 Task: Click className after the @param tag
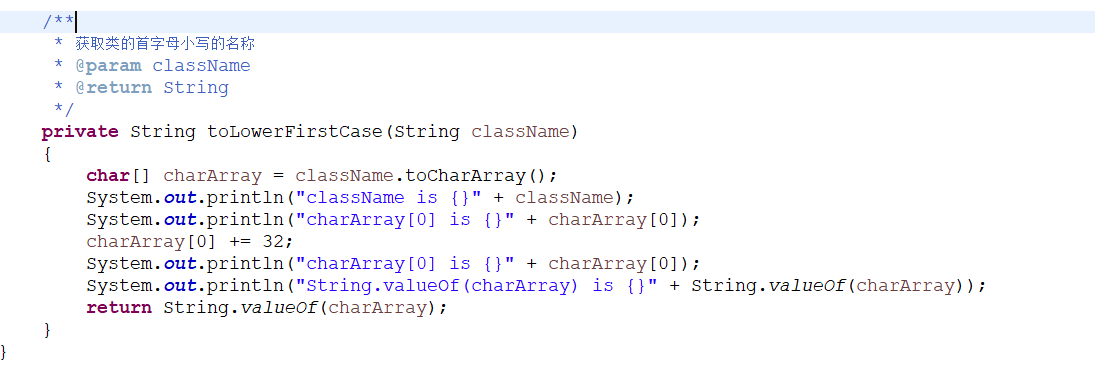[x=202, y=66]
